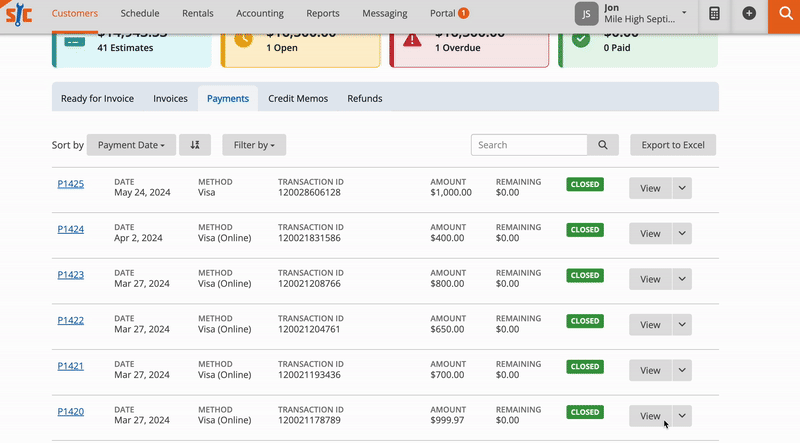The width and height of the screenshot is (800, 443).
Task: Click the 1 Overdue summary card
Action: click(x=469, y=50)
